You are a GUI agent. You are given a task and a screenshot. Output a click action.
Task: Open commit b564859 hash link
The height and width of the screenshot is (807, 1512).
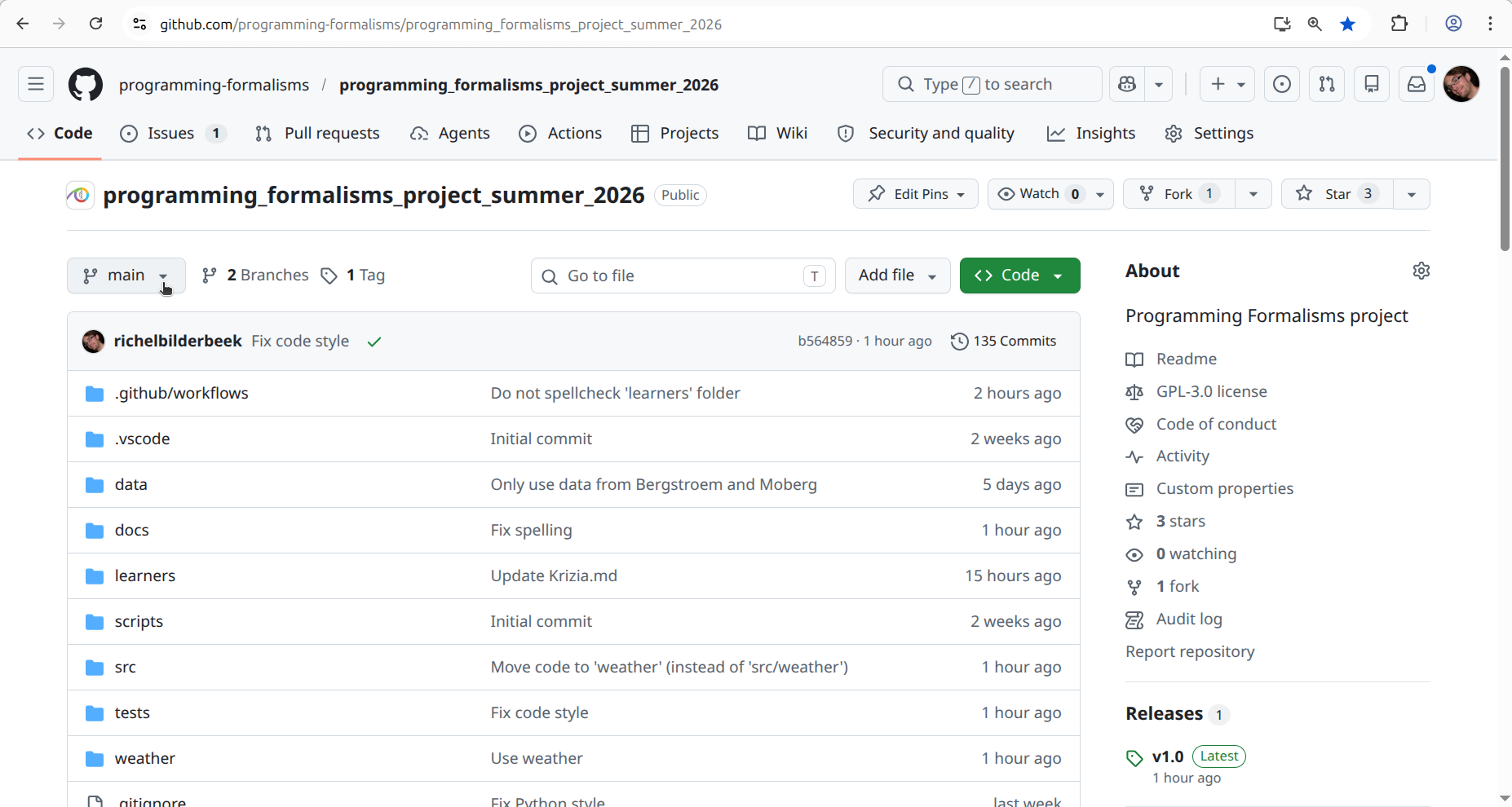point(825,342)
